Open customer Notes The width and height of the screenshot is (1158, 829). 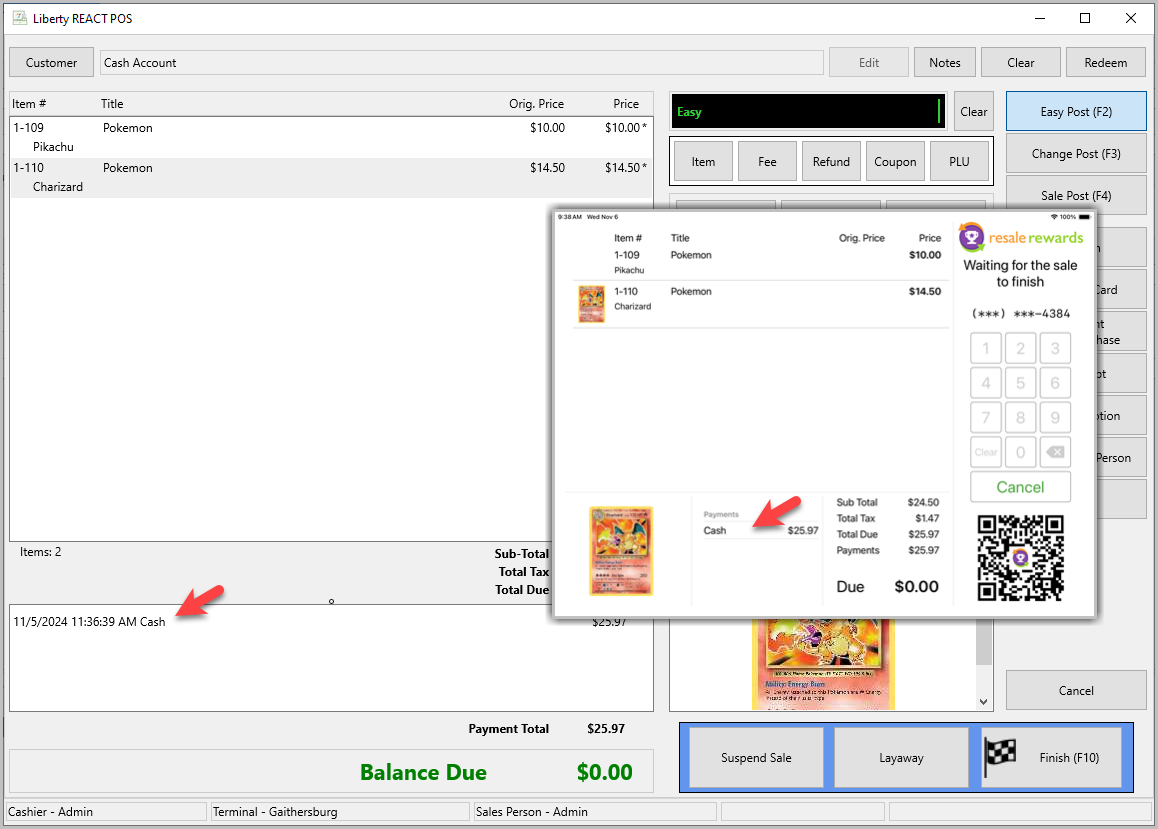tap(945, 63)
